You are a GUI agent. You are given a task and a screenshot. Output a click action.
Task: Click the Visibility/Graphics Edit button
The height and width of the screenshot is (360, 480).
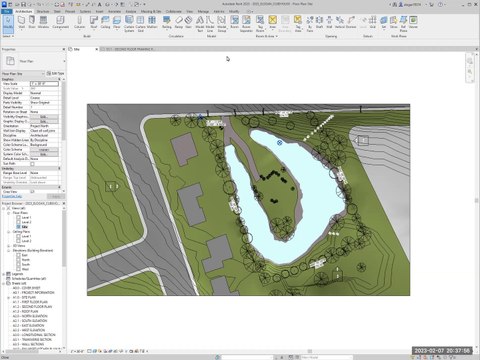(x=44, y=117)
